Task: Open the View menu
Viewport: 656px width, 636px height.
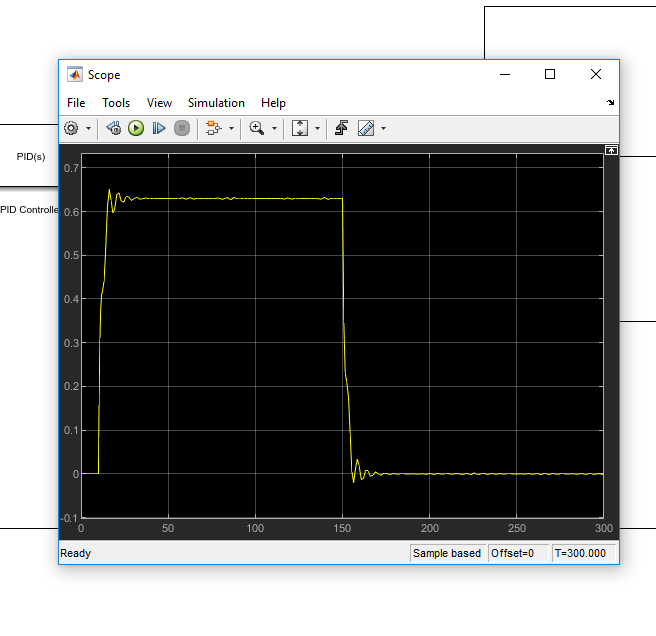Action: pos(159,103)
